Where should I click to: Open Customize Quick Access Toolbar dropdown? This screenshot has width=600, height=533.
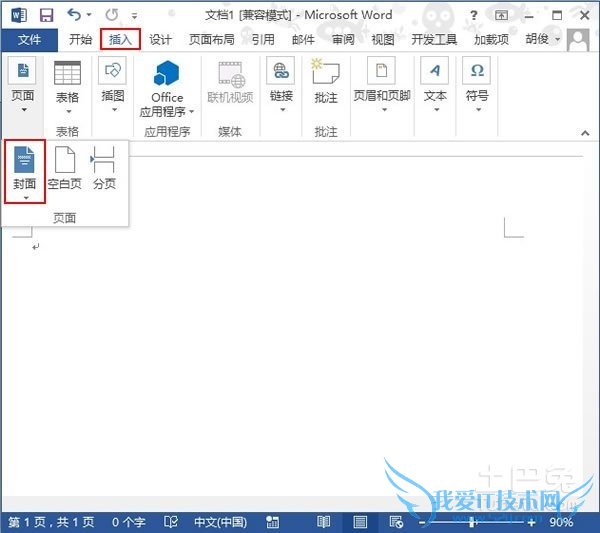click(x=134, y=16)
